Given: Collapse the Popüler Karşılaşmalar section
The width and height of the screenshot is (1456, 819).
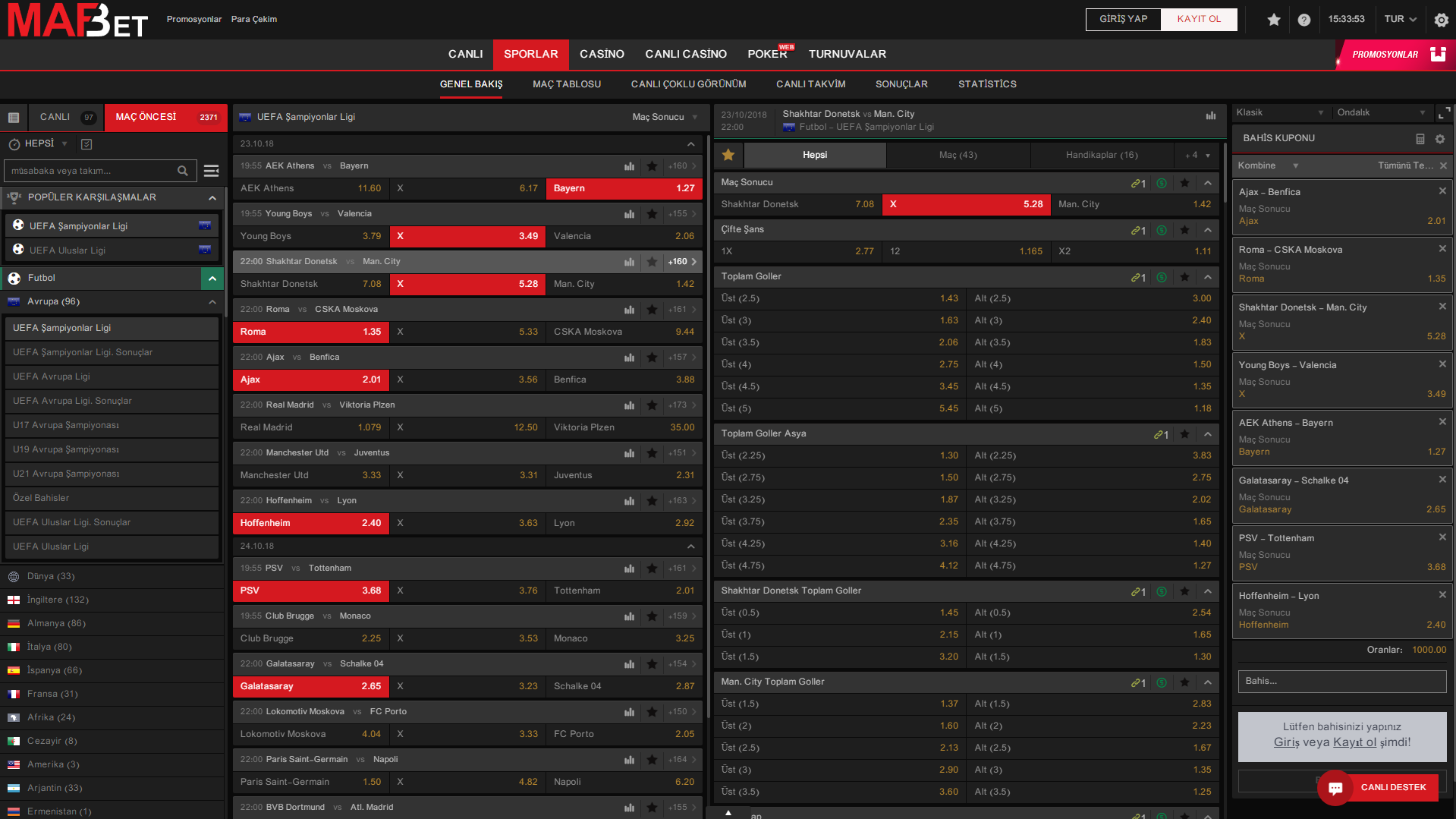Looking at the screenshot, I should [x=212, y=198].
